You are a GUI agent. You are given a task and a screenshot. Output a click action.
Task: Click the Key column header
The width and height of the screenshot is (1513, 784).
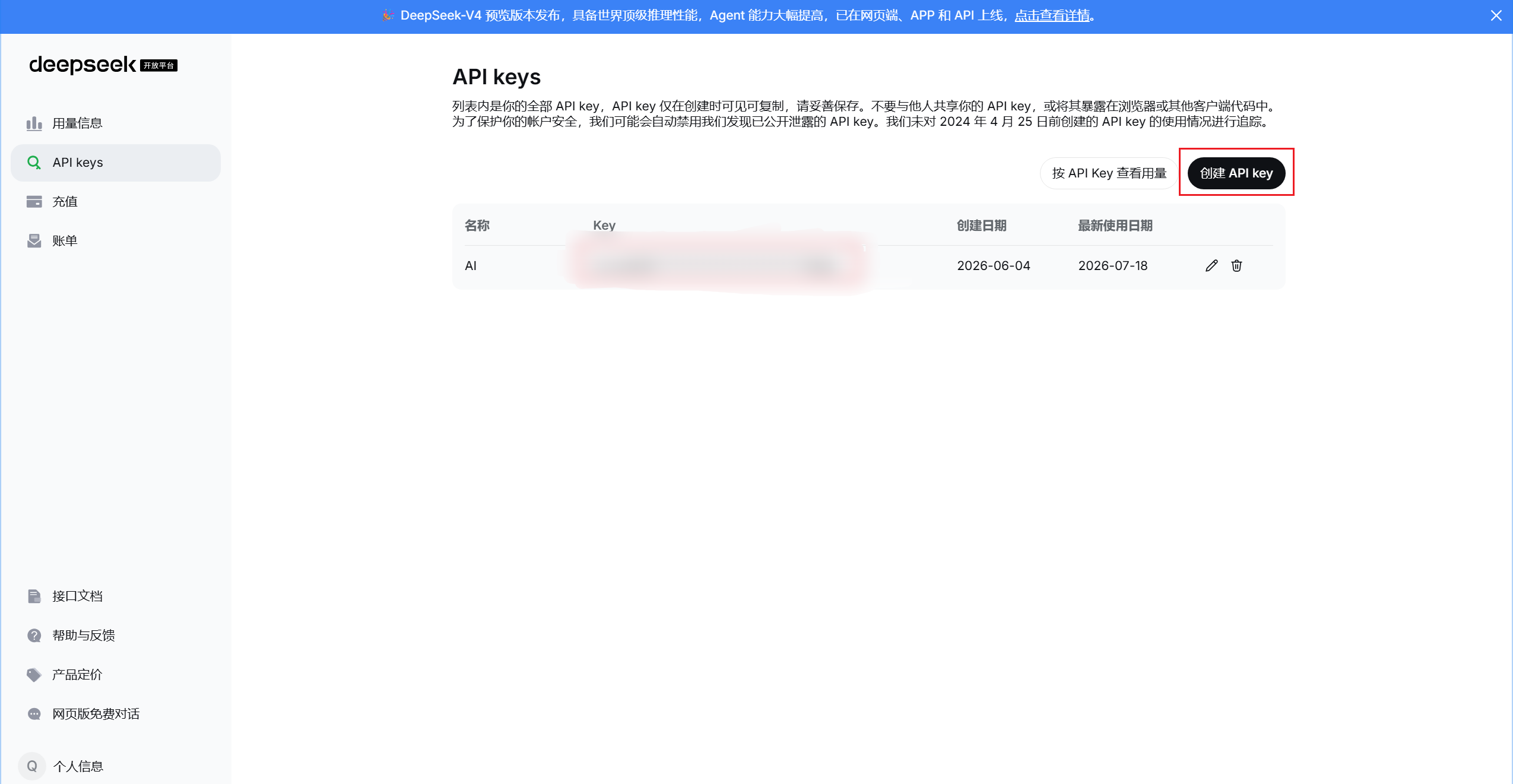tap(604, 226)
